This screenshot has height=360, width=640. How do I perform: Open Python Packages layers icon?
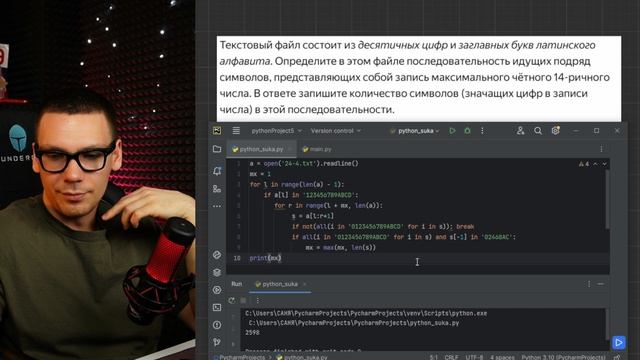pyautogui.click(x=217, y=272)
